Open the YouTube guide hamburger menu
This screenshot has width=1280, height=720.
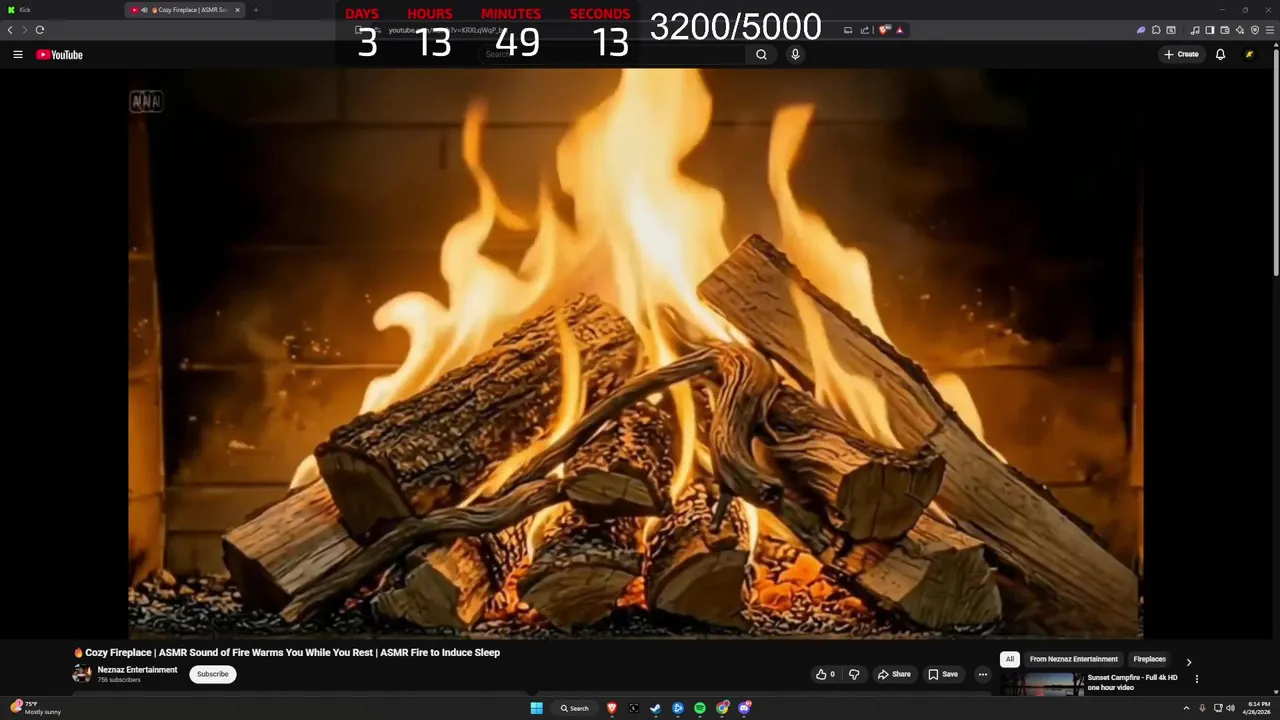click(x=18, y=55)
